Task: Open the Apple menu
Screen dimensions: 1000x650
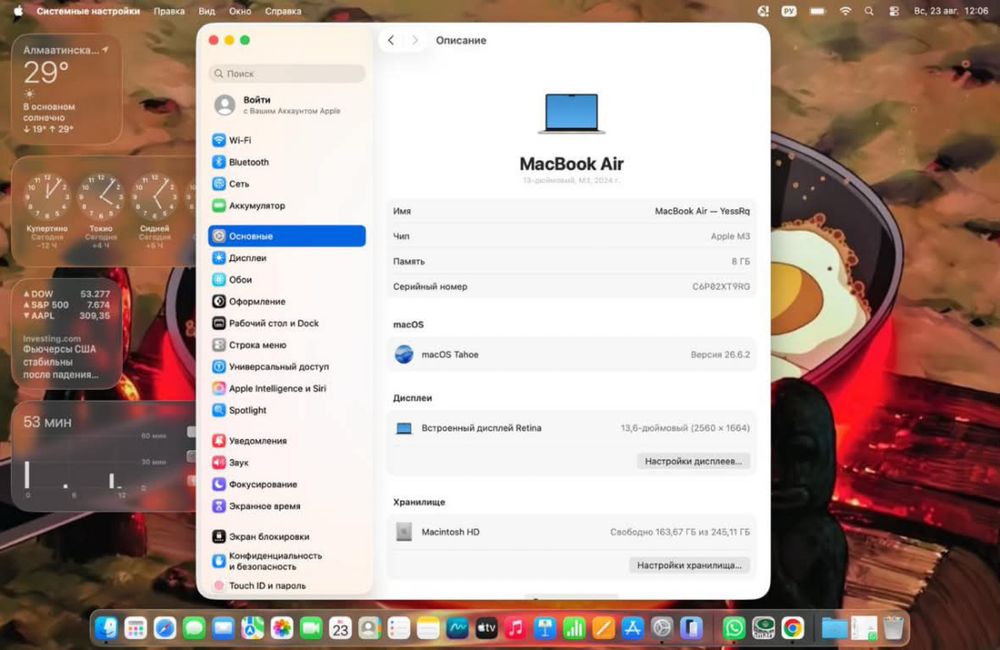Action: point(18,11)
